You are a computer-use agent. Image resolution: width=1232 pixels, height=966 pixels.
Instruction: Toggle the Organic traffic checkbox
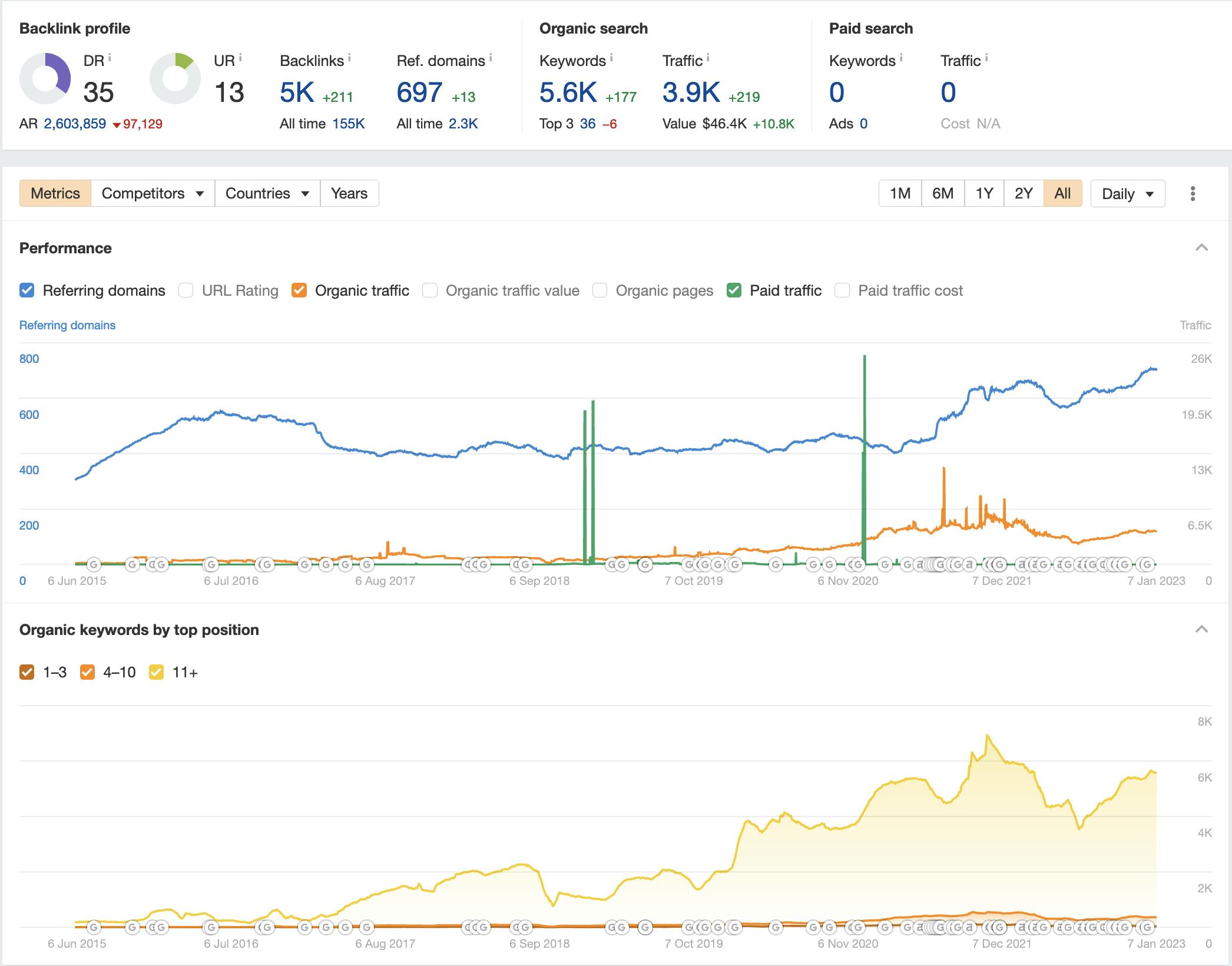(x=299, y=290)
